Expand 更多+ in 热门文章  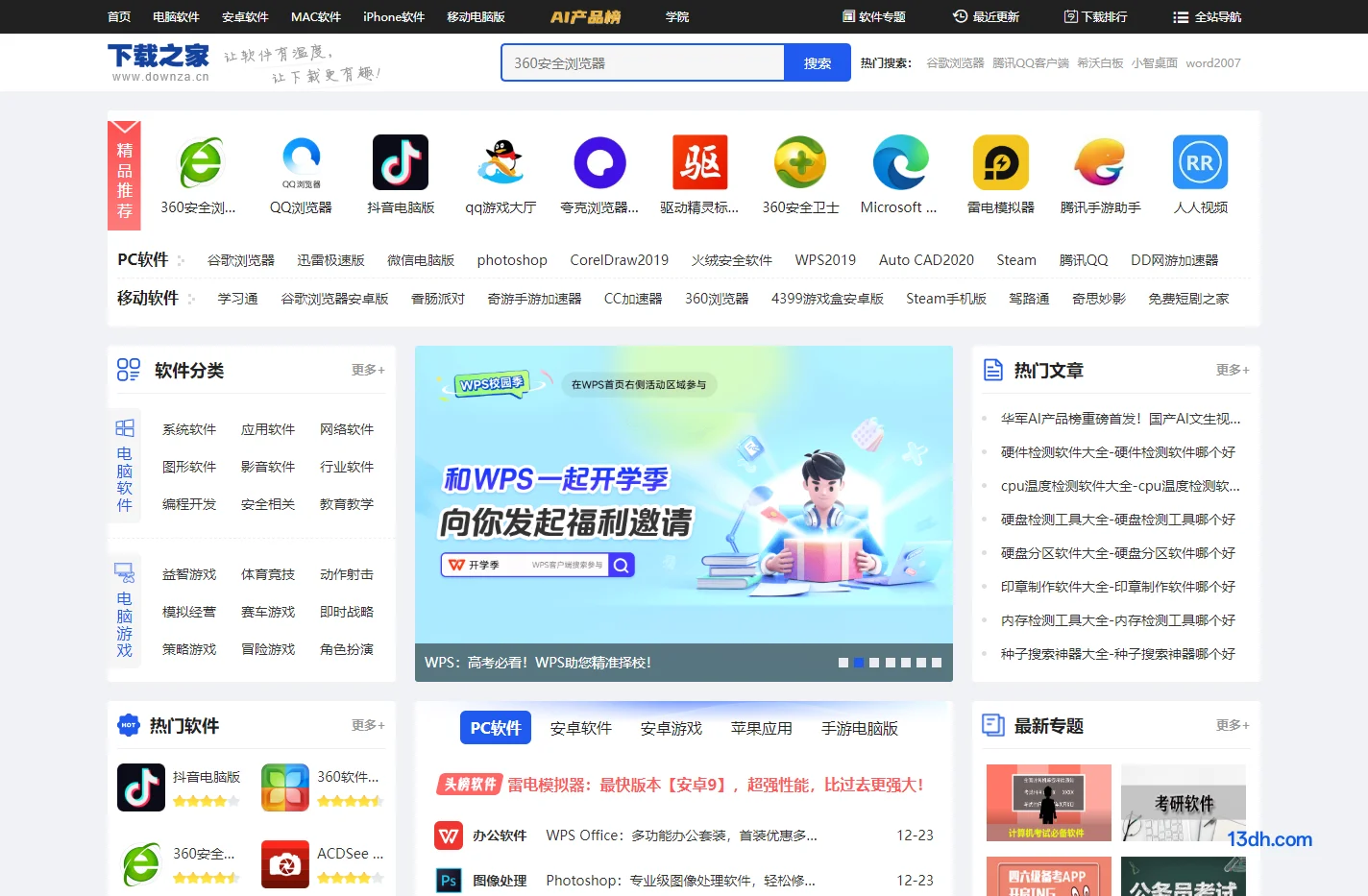(x=1233, y=370)
